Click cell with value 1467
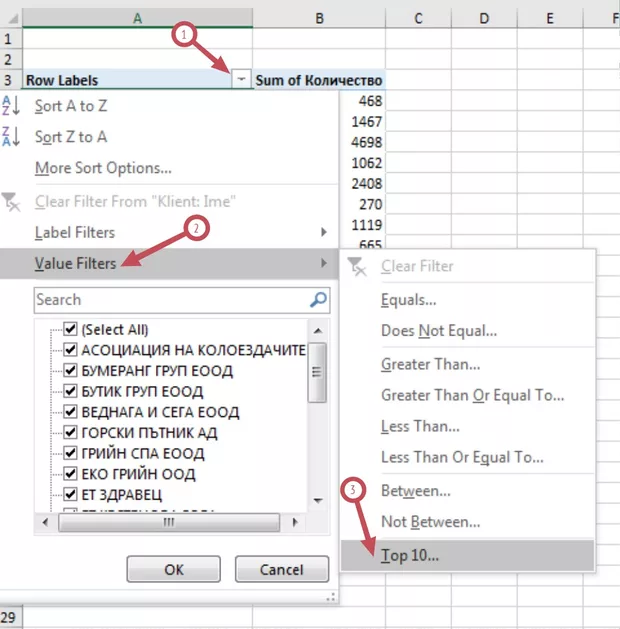This screenshot has width=620, height=629. click(363, 121)
